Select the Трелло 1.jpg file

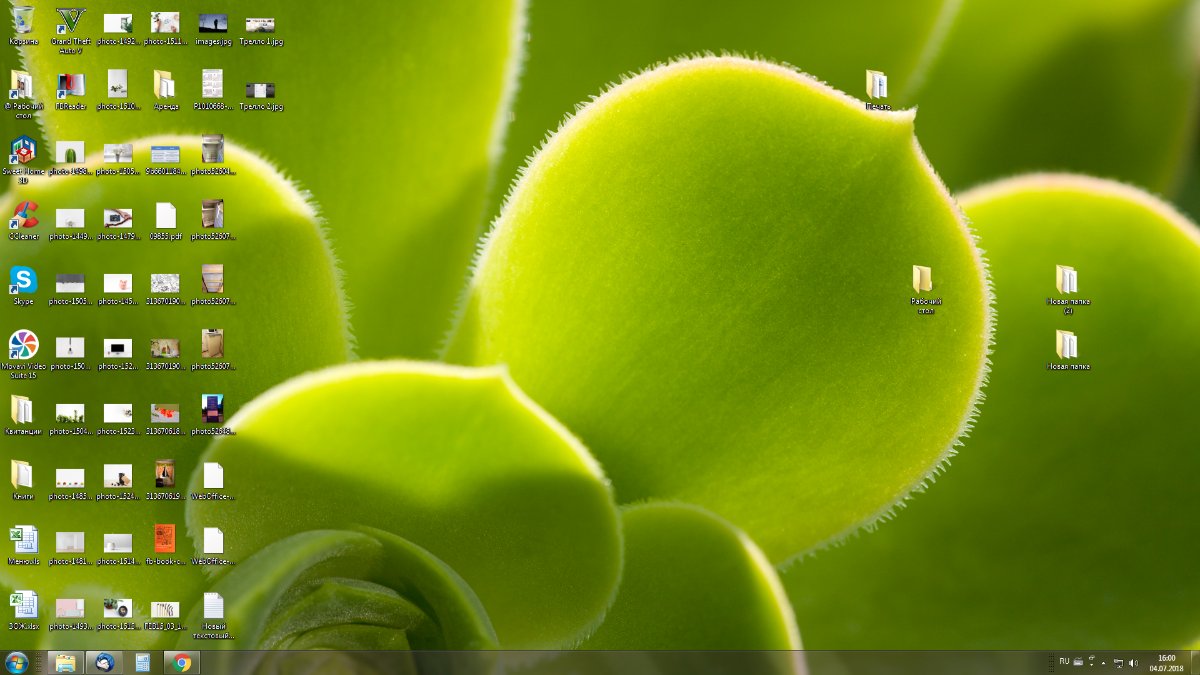[260, 24]
